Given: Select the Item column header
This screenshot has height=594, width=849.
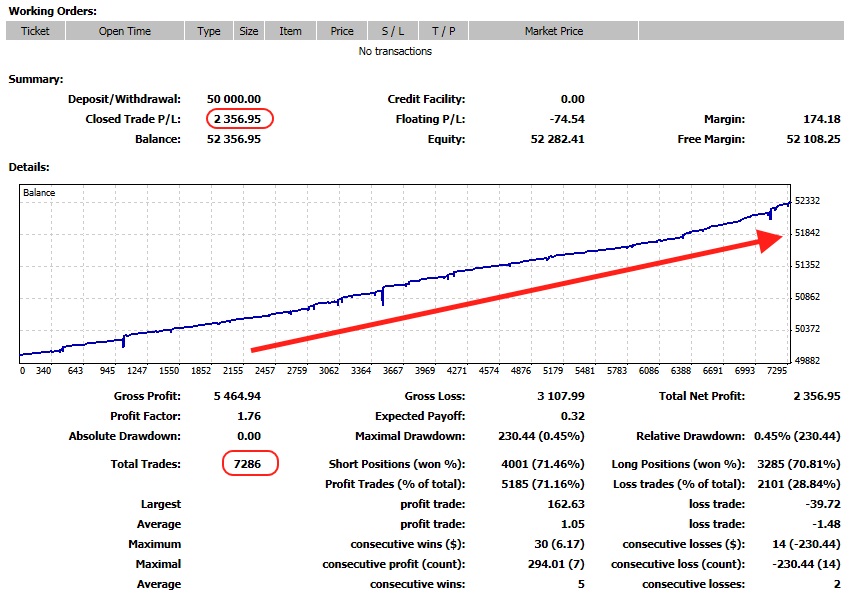Looking at the screenshot, I should (291, 31).
